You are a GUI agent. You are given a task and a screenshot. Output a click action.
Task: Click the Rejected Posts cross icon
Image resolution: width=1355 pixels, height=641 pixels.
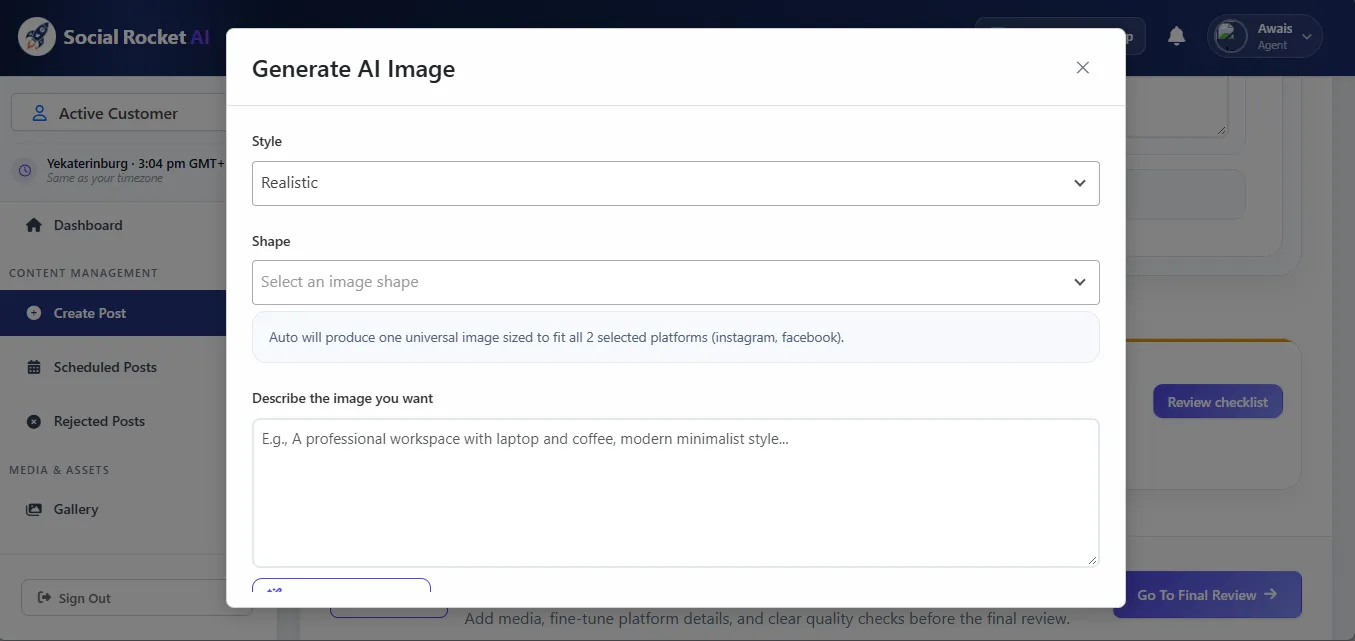(34, 421)
